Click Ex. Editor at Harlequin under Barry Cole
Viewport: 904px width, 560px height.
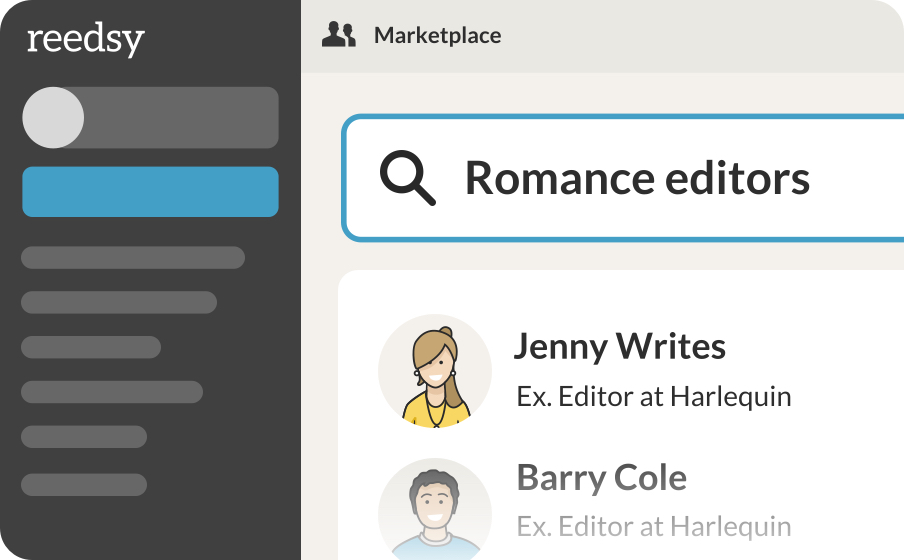pos(654,526)
